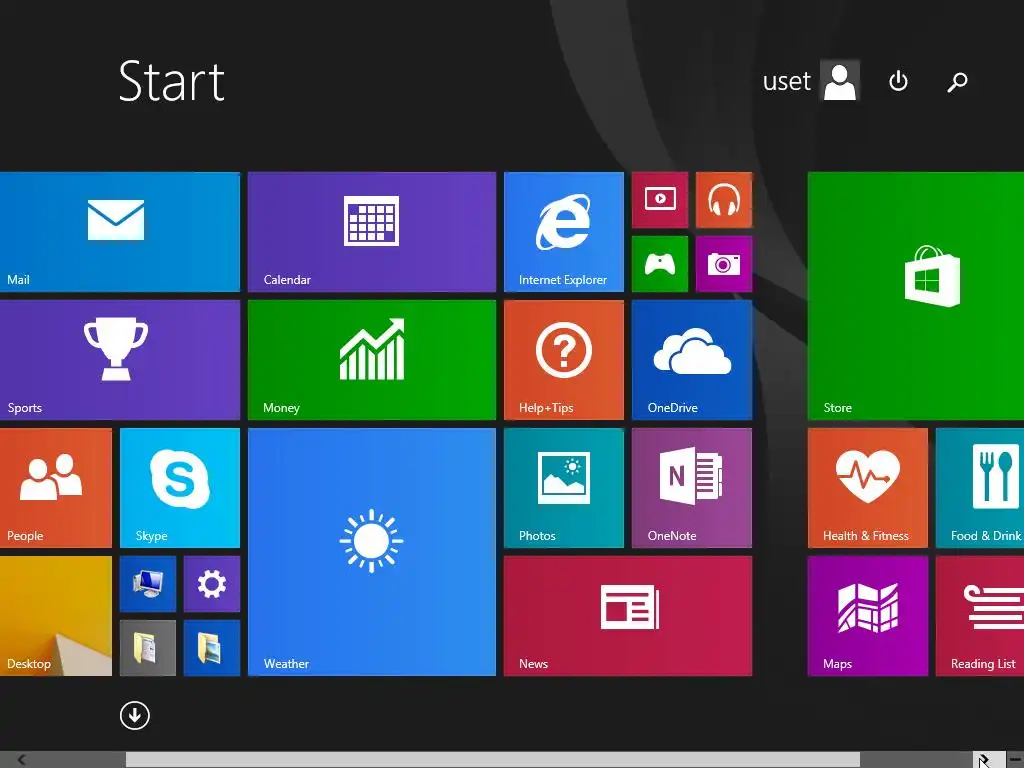This screenshot has width=1024, height=768.
Task: Open PC settings gear tile
Action: point(212,584)
